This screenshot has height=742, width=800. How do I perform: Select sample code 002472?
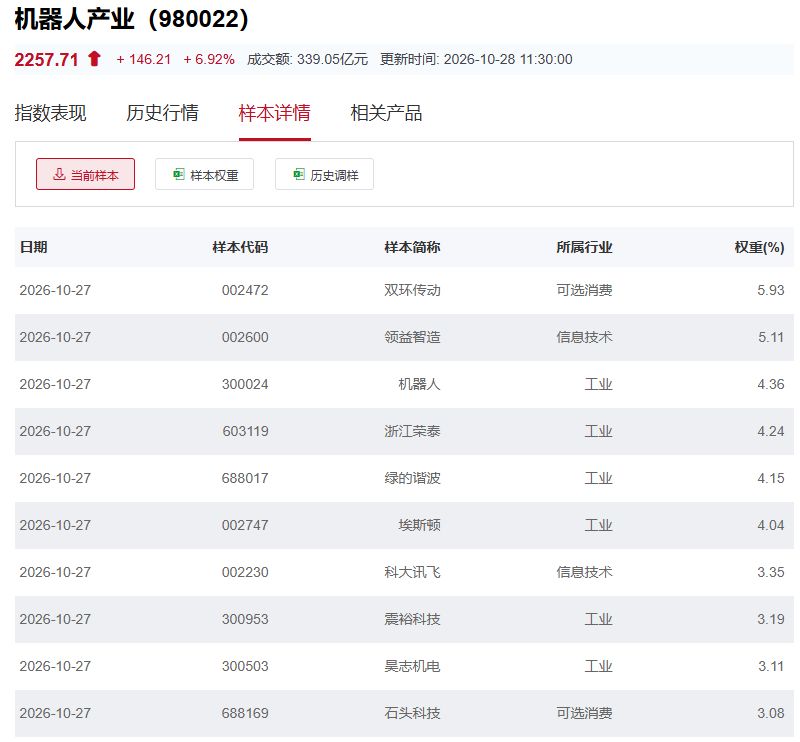[245, 290]
